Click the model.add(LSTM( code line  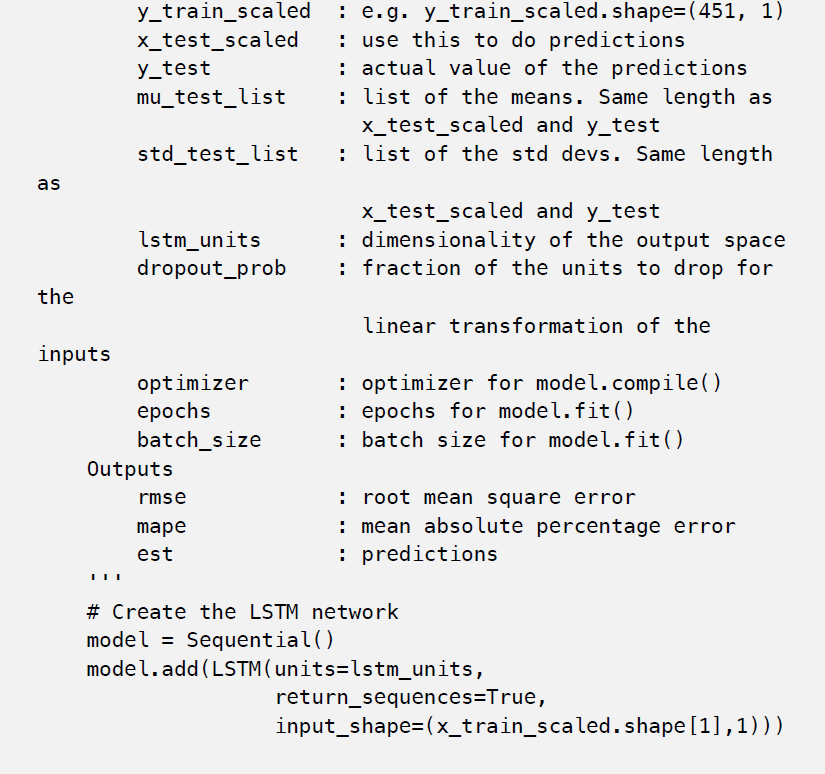pos(285,669)
